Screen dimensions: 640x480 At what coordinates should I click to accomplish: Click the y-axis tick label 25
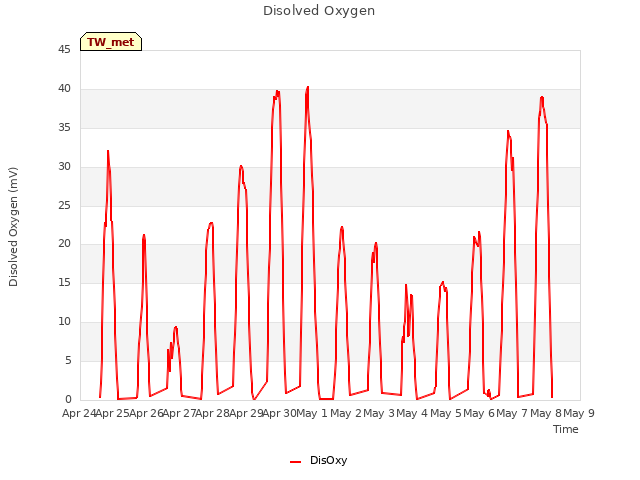click(x=64, y=205)
